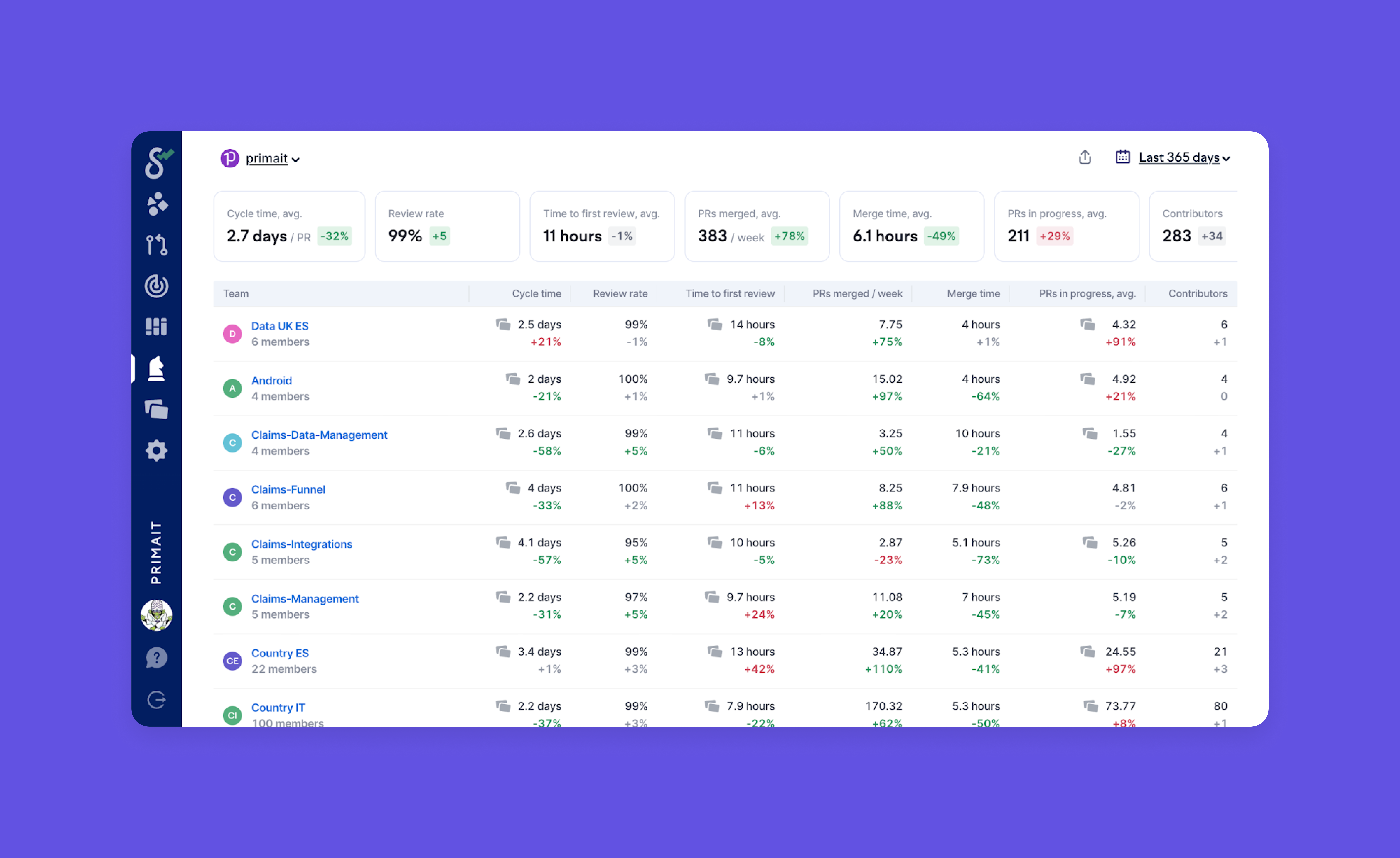The width and height of the screenshot is (1400, 858).
Task: Click the pages icon beside Android cycle time
Action: tap(513, 379)
